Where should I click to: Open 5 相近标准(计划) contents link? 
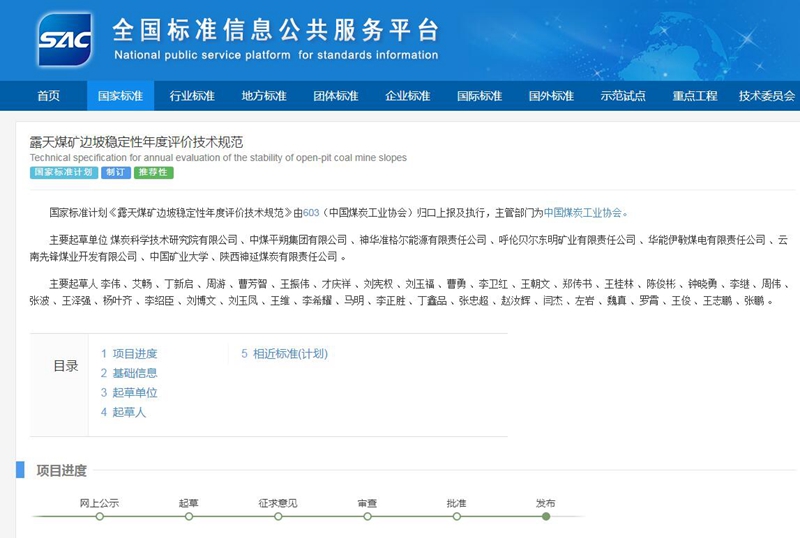(x=284, y=354)
